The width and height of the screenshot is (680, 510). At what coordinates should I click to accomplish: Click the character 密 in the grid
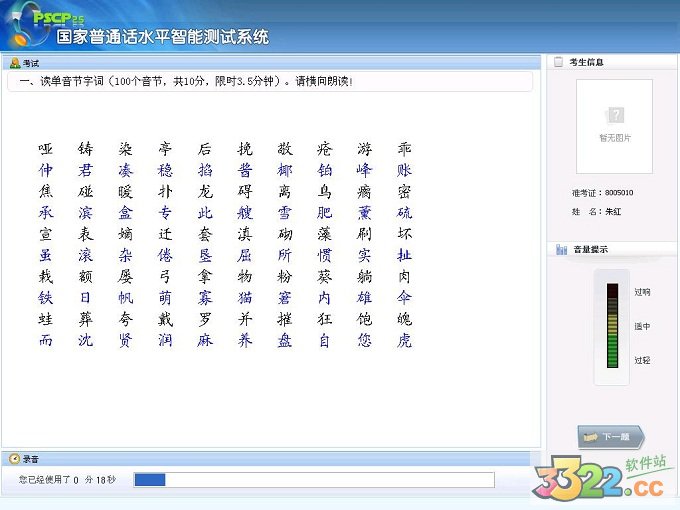coord(404,191)
